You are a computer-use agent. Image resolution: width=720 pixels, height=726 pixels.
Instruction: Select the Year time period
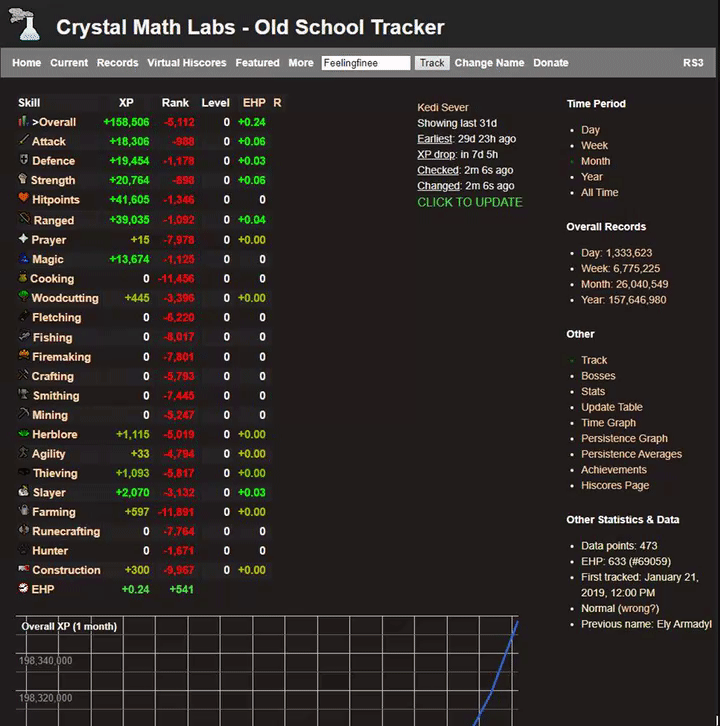click(x=592, y=177)
